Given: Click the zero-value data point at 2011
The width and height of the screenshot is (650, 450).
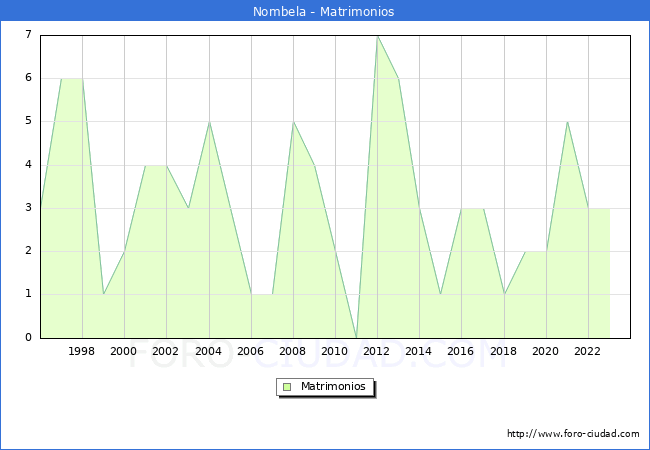Looking at the screenshot, I should (356, 337).
